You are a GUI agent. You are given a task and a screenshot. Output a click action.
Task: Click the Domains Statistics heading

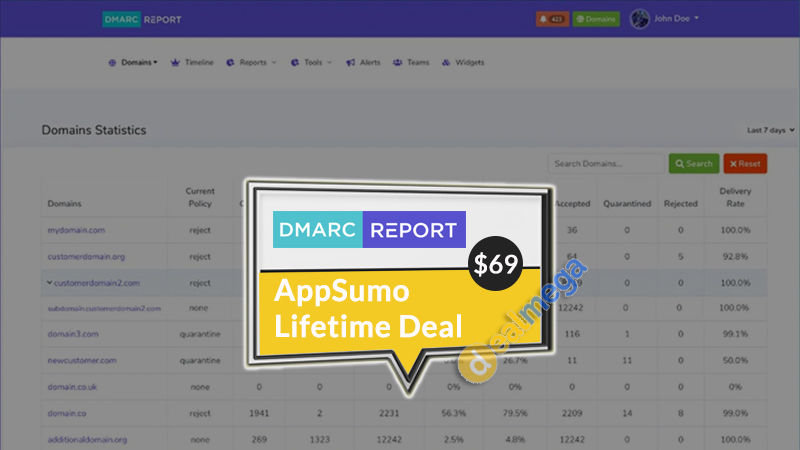pyautogui.click(x=94, y=130)
